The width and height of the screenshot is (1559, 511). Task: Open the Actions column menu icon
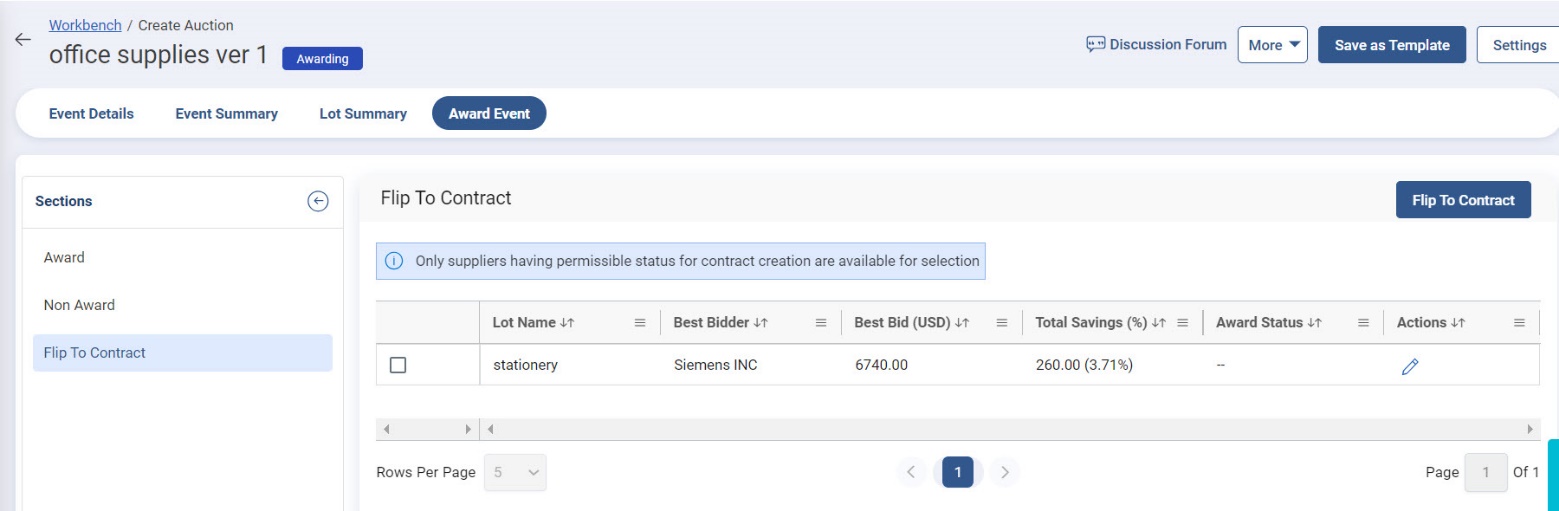point(1519,323)
